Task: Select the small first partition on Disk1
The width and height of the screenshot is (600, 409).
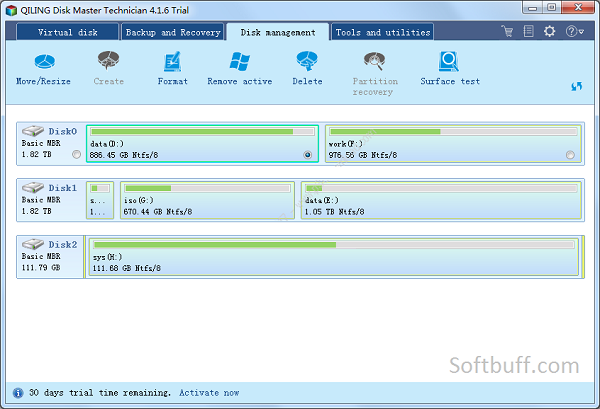Action: (x=100, y=200)
